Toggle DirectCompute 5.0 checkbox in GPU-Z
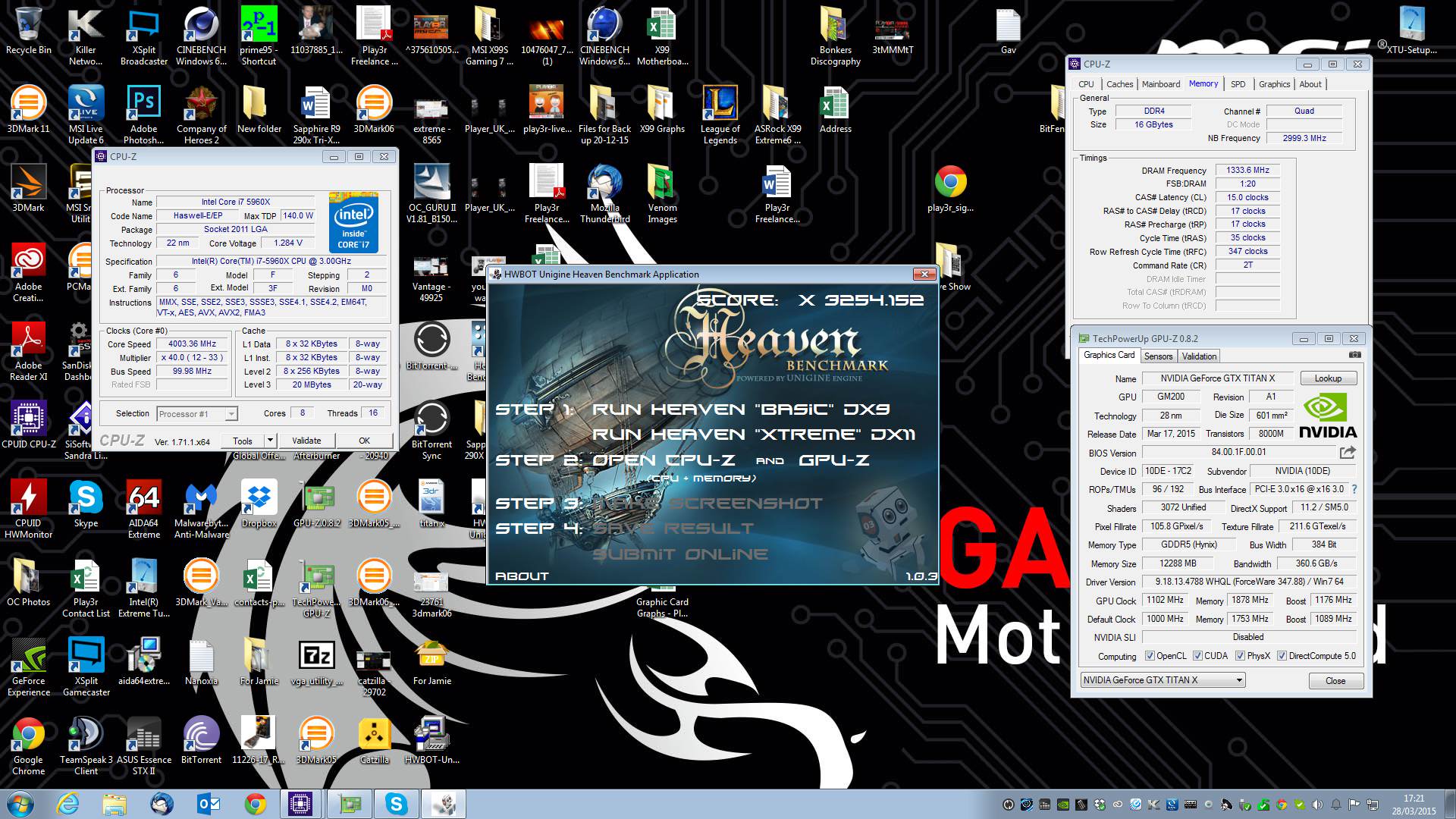The image size is (1456, 819). coord(1282,656)
